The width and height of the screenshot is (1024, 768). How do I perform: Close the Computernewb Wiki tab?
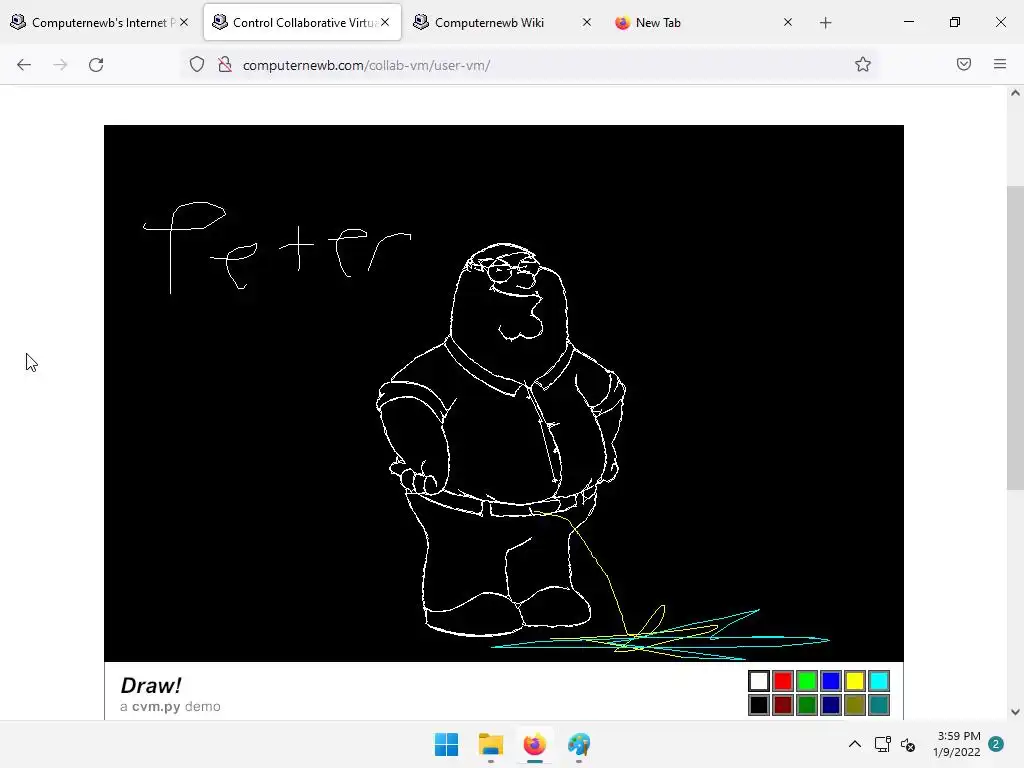pos(586,22)
